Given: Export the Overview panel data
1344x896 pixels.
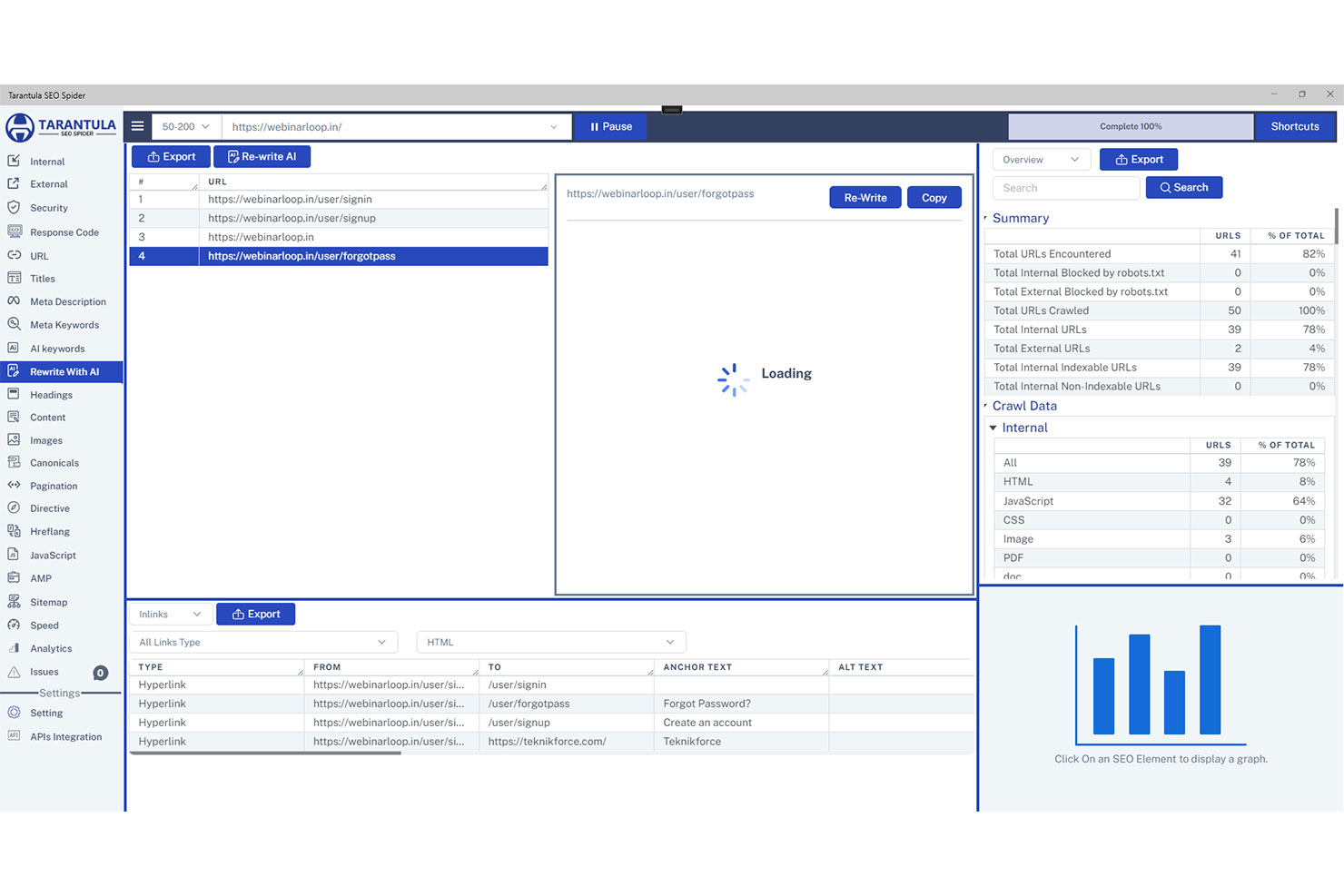Looking at the screenshot, I should pos(1139,160).
